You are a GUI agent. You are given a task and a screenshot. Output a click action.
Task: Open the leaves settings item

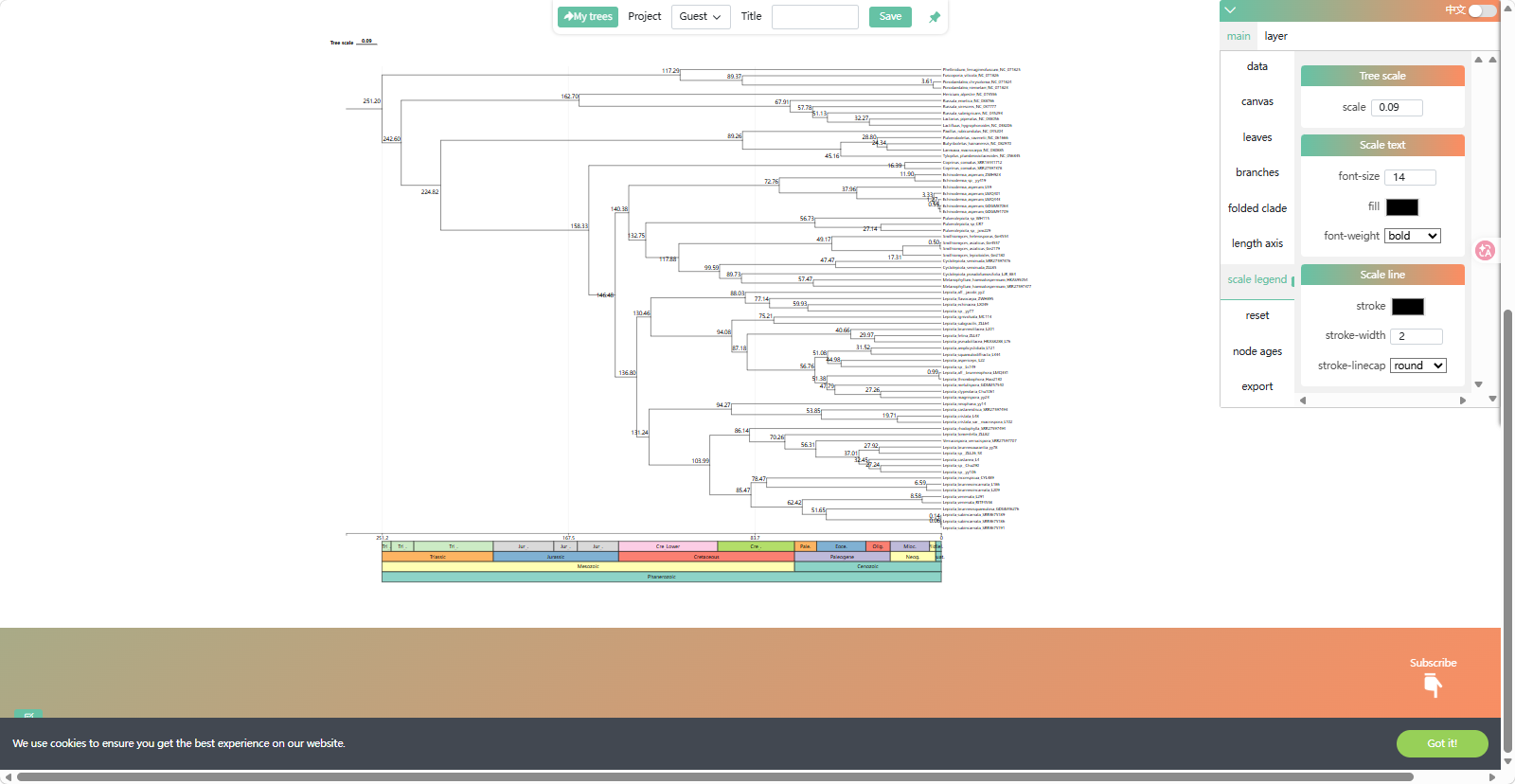(x=1257, y=137)
